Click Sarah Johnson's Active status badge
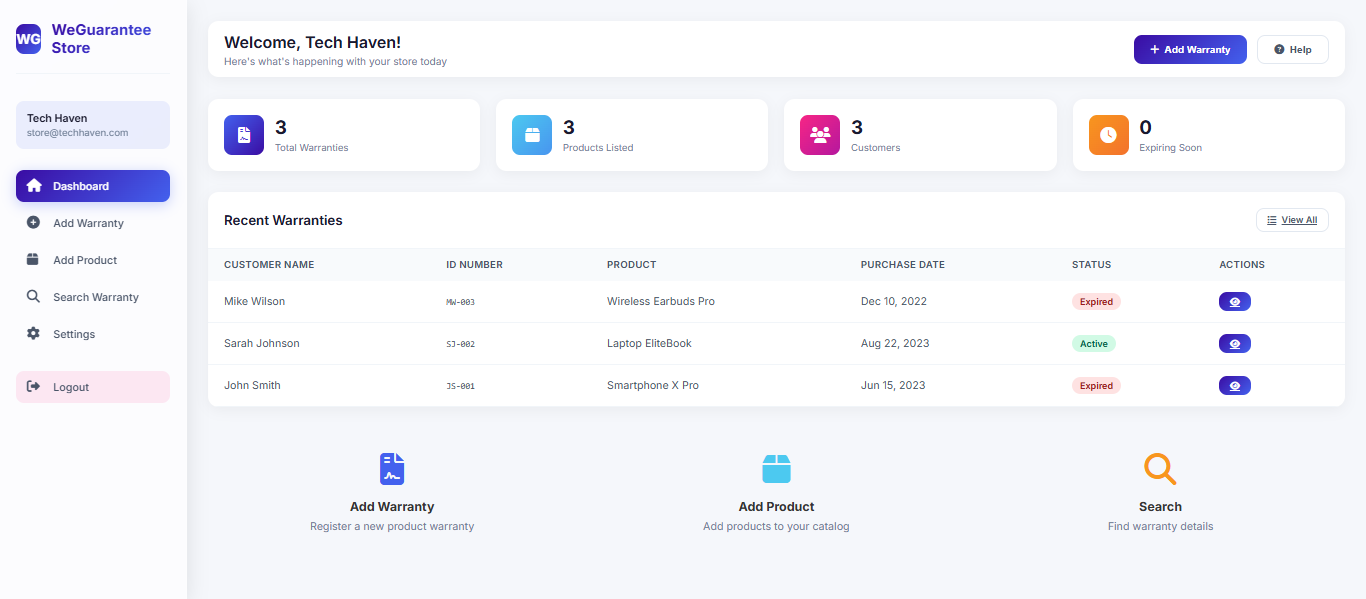The width and height of the screenshot is (1366, 599). click(1094, 343)
